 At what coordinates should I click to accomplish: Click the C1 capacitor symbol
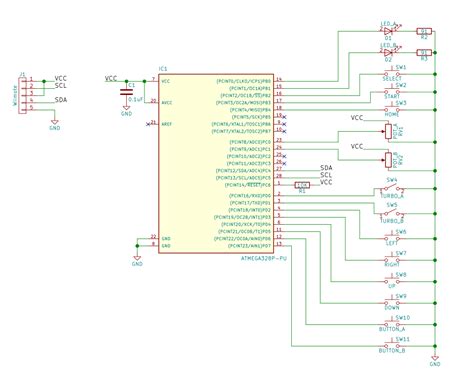(126, 92)
